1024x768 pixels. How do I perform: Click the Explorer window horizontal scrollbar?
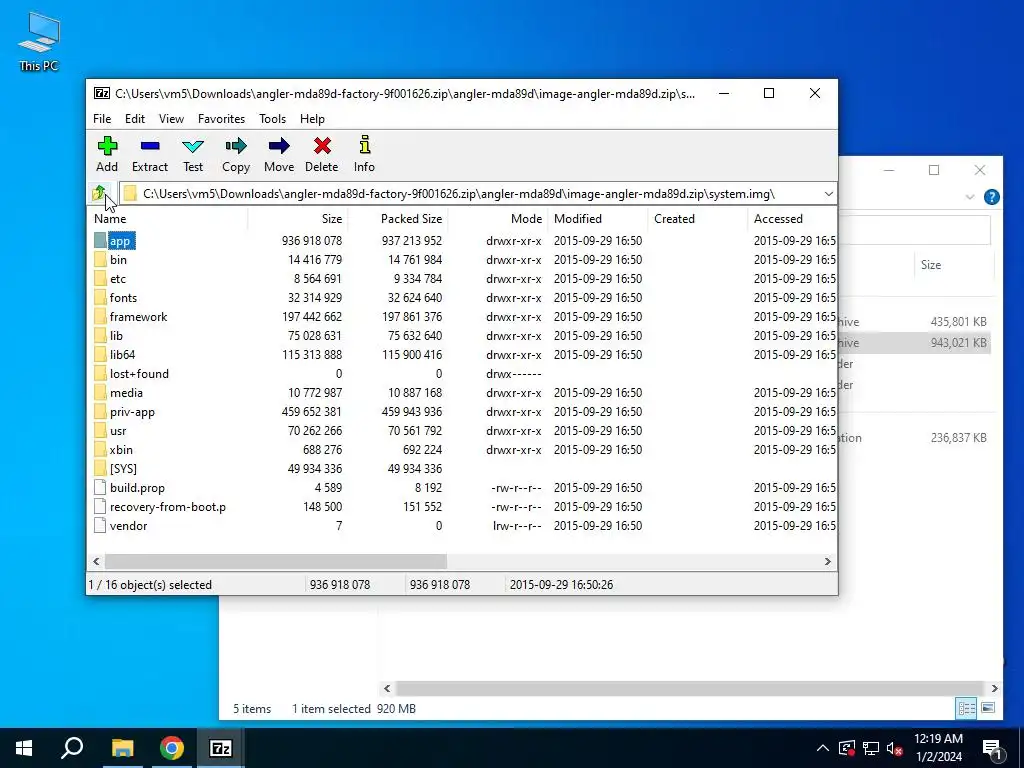pyautogui.click(x=690, y=688)
